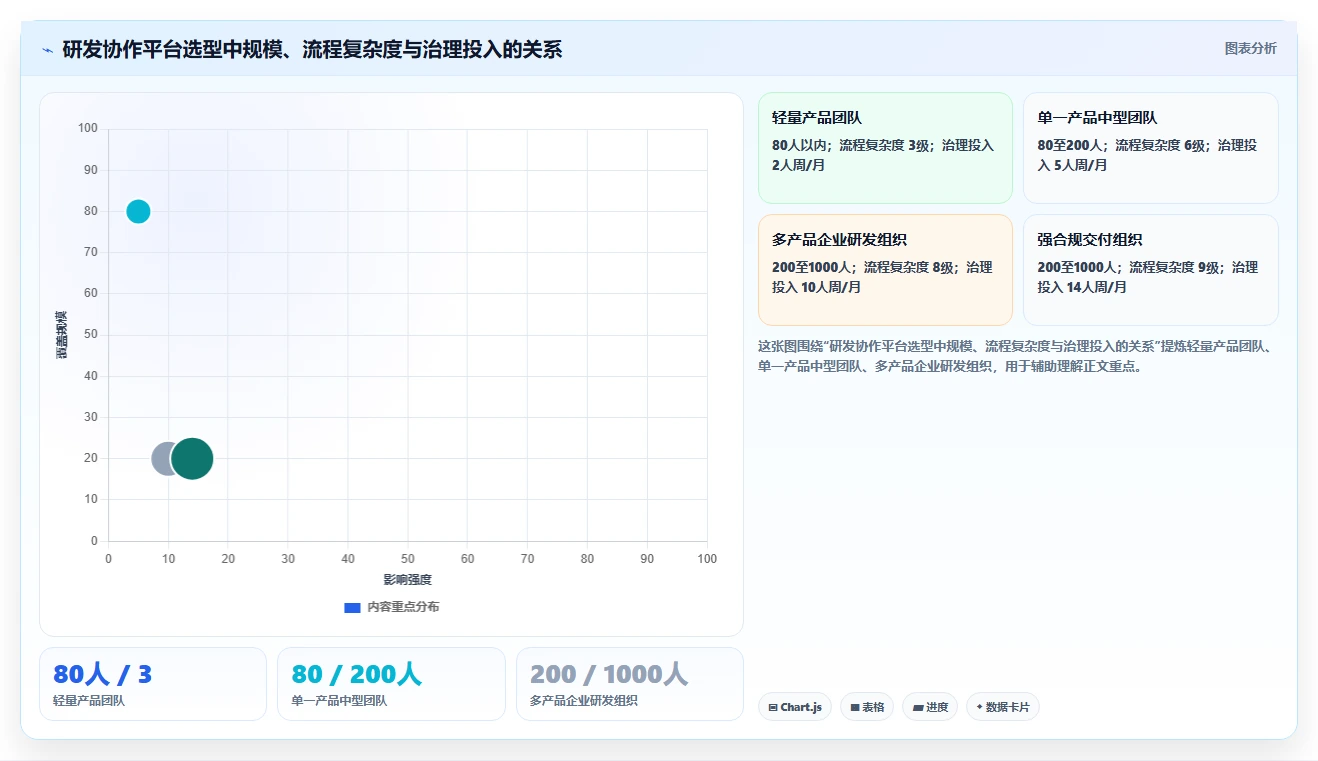
Task: Select the dark teal bubble on the chart
Action: pyautogui.click(x=192, y=459)
